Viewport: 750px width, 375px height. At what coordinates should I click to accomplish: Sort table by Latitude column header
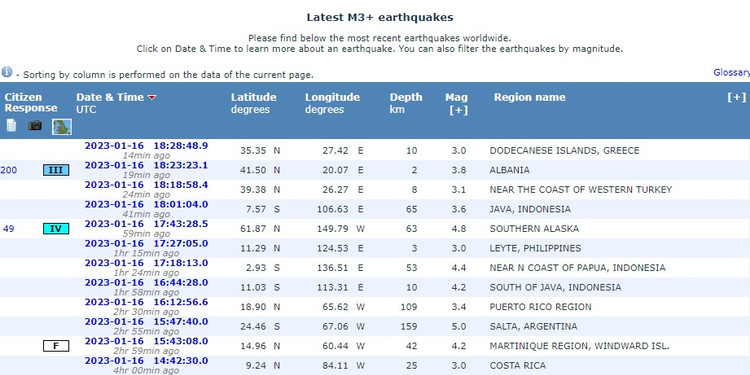click(254, 97)
